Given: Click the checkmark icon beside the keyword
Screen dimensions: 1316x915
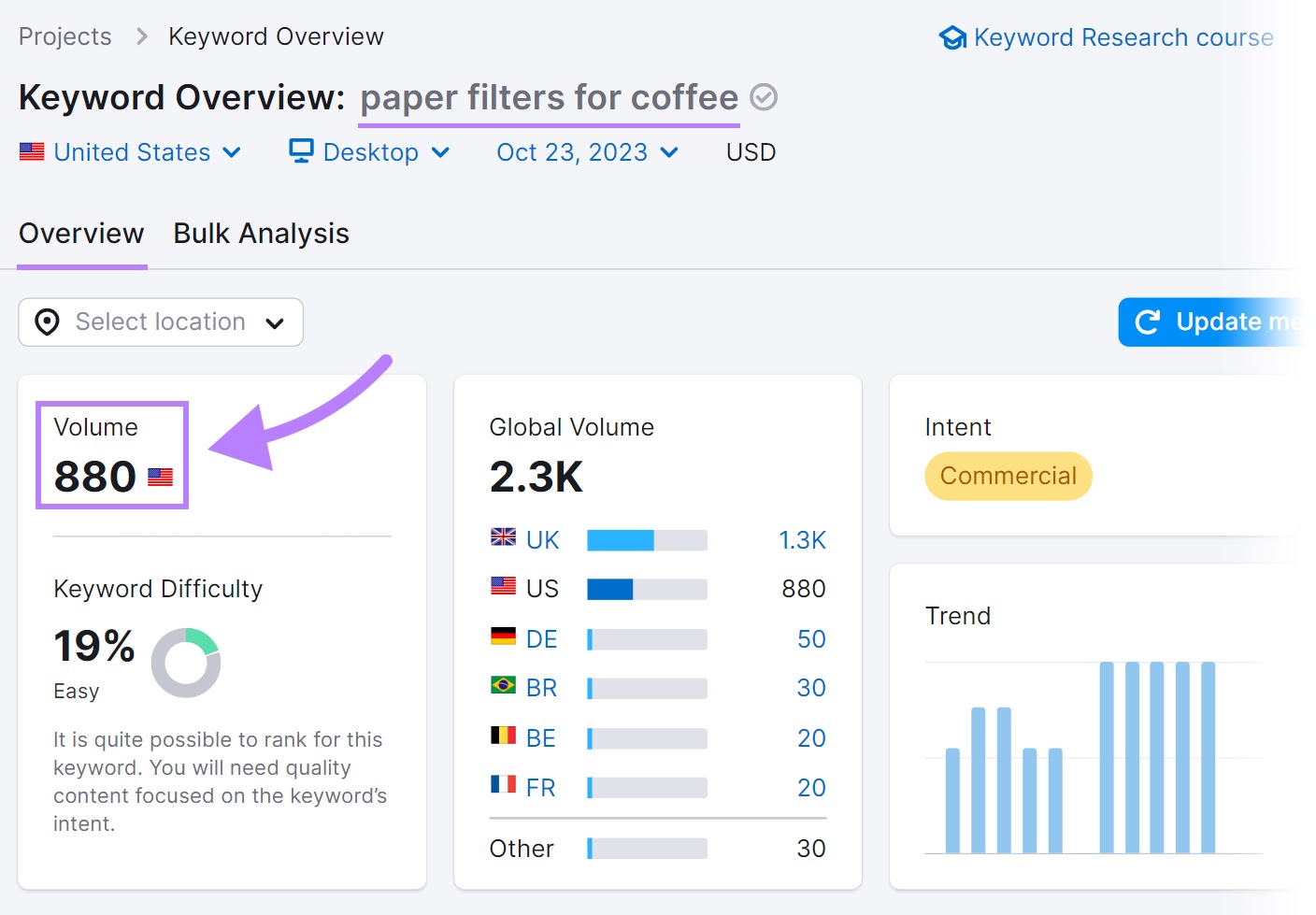Looking at the screenshot, I should 764,97.
